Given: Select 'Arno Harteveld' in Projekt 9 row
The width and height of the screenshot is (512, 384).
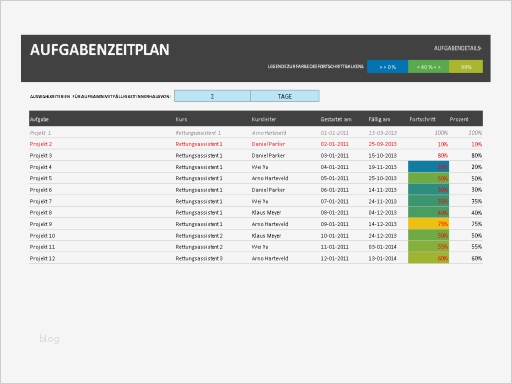Looking at the screenshot, I should point(270,224).
